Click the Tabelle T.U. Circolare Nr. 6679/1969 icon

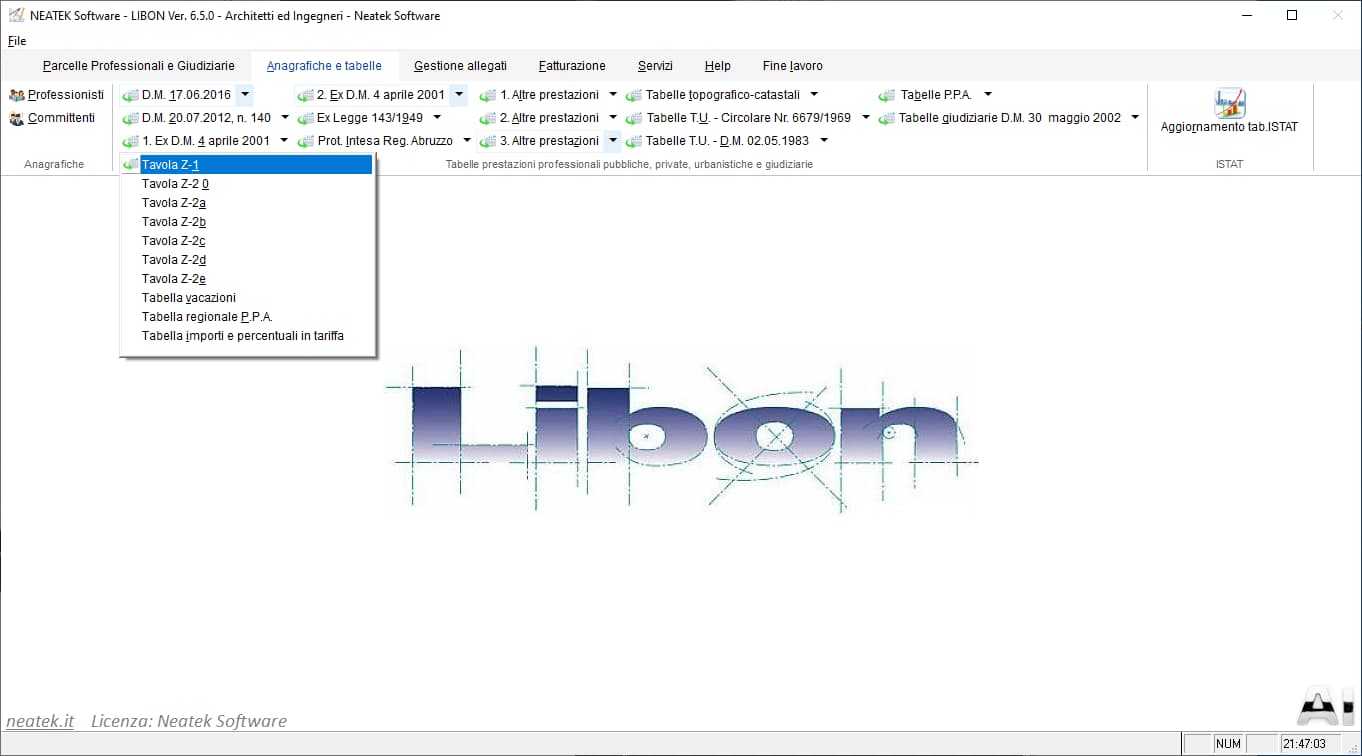(634, 118)
